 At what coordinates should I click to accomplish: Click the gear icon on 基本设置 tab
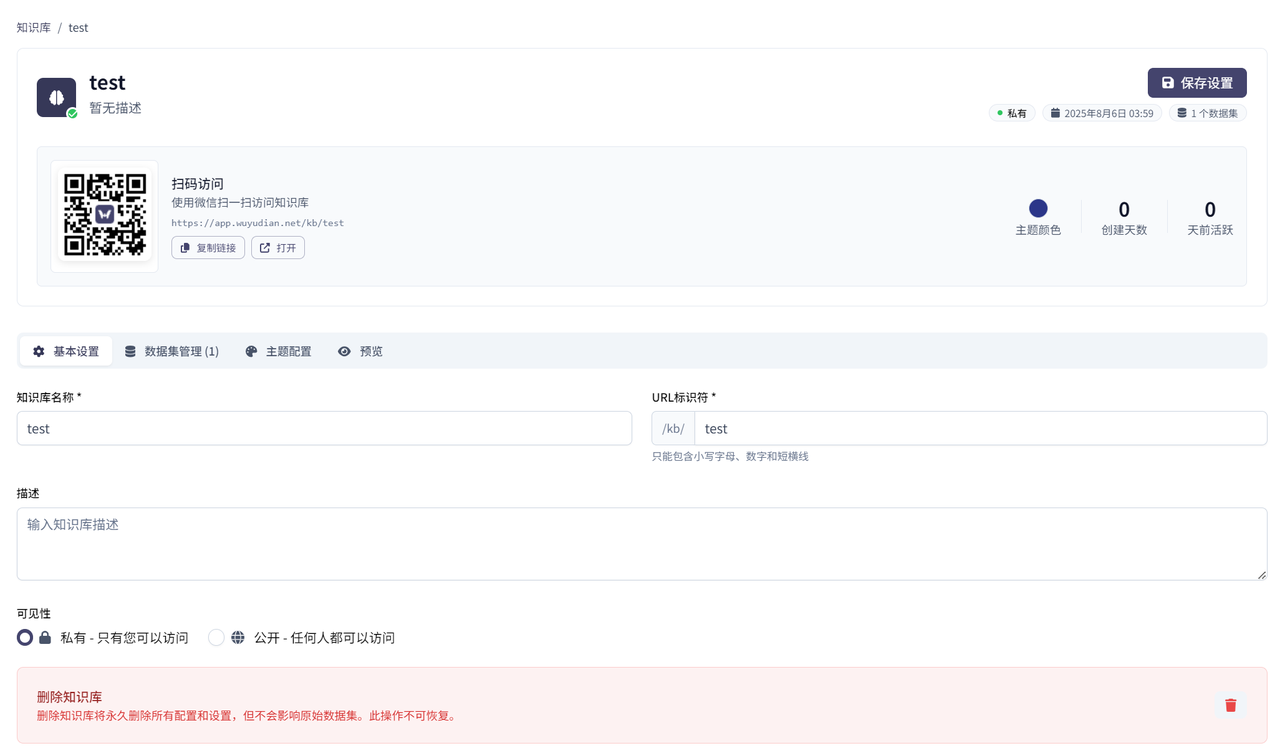tap(38, 351)
